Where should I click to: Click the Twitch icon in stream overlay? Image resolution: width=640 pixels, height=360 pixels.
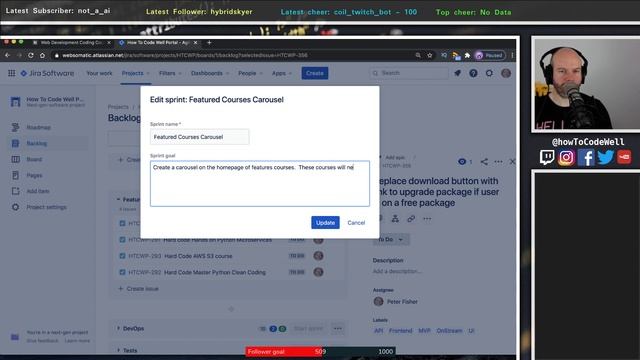[547, 157]
